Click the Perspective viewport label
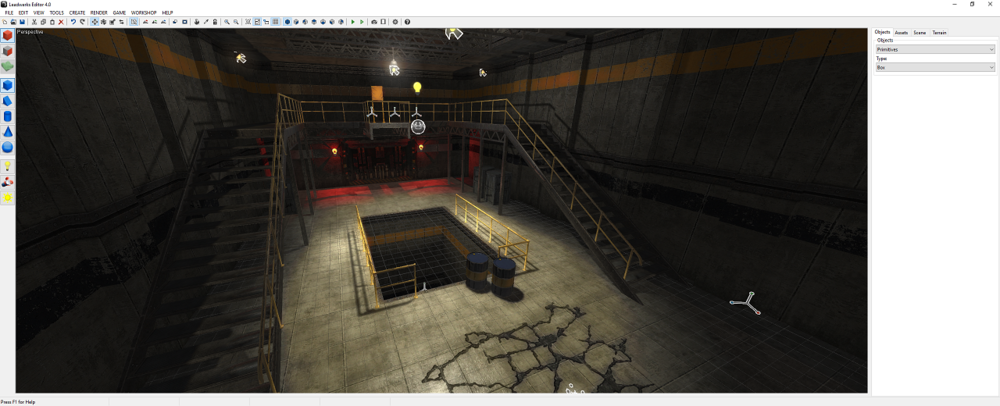1000x406 pixels. click(x=29, y=31)
